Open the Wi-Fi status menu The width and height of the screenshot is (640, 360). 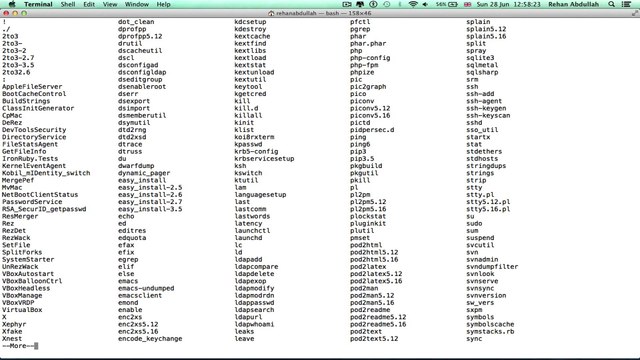(413, 4)
